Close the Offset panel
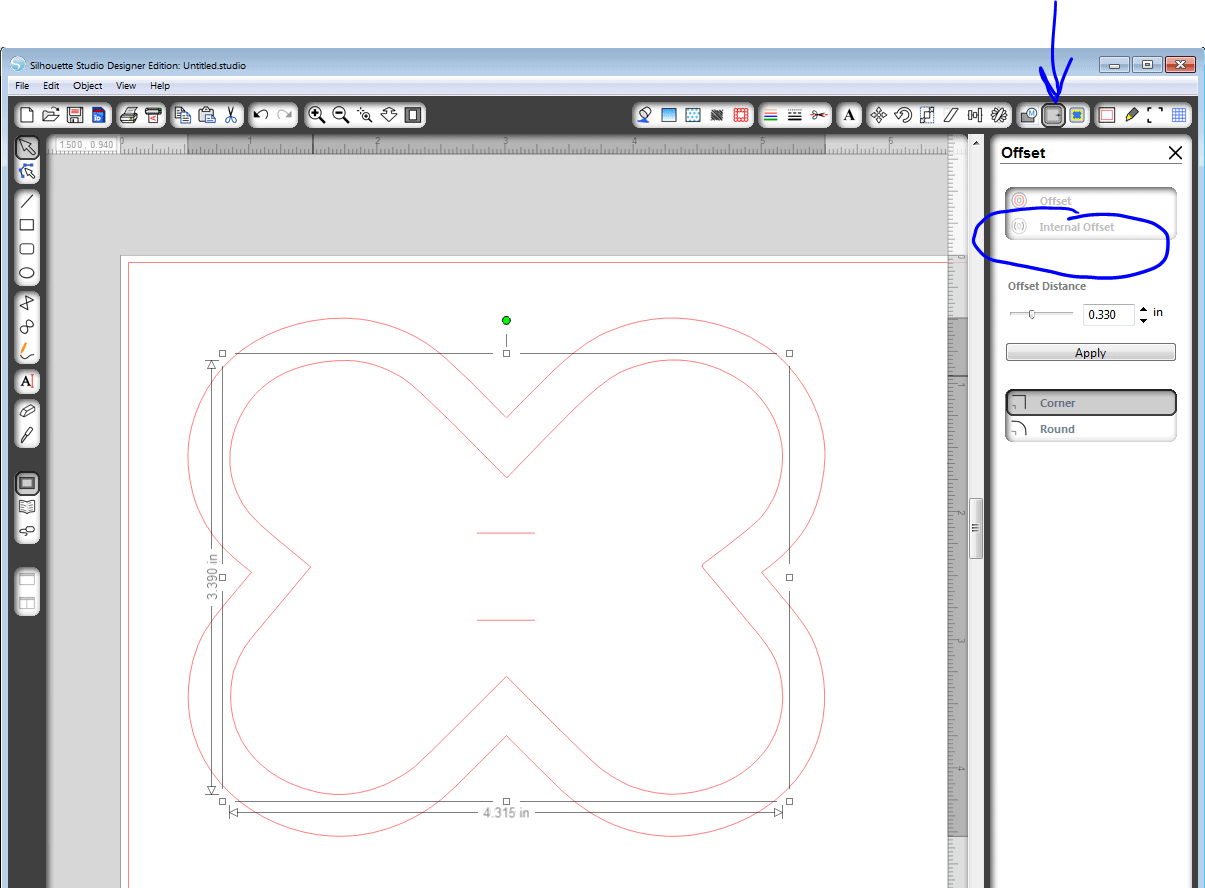The width and height of the screenshot is (1205, 888). (x=1175, y=153)
